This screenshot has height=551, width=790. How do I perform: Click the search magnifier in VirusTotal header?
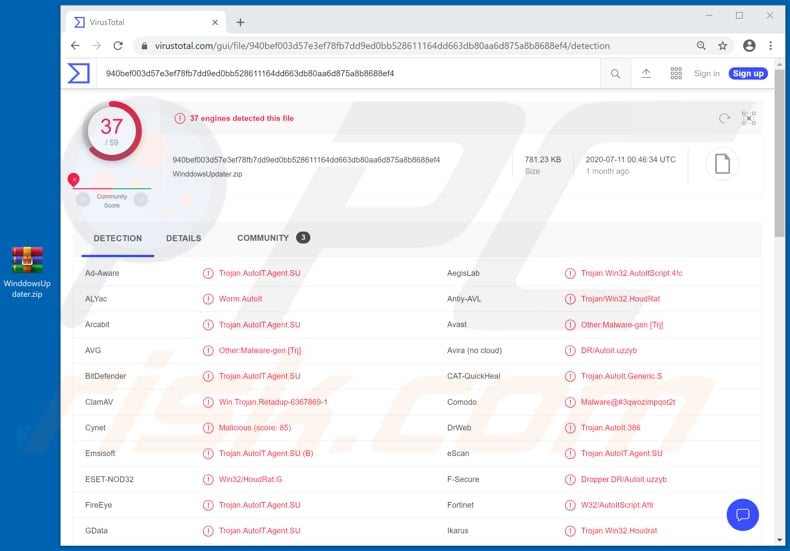[x=615, y=74]
